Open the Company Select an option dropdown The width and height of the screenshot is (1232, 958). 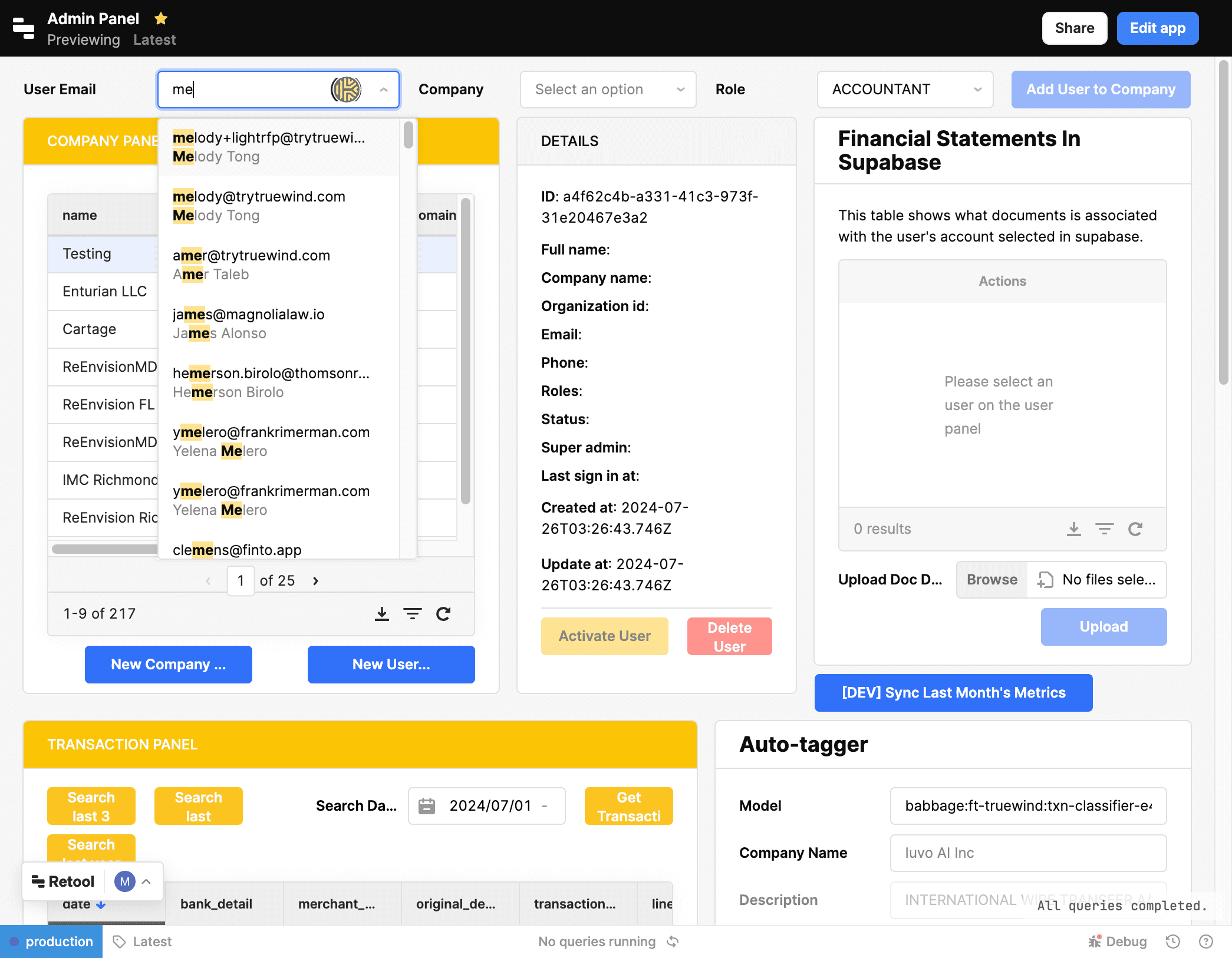point(607,89)
